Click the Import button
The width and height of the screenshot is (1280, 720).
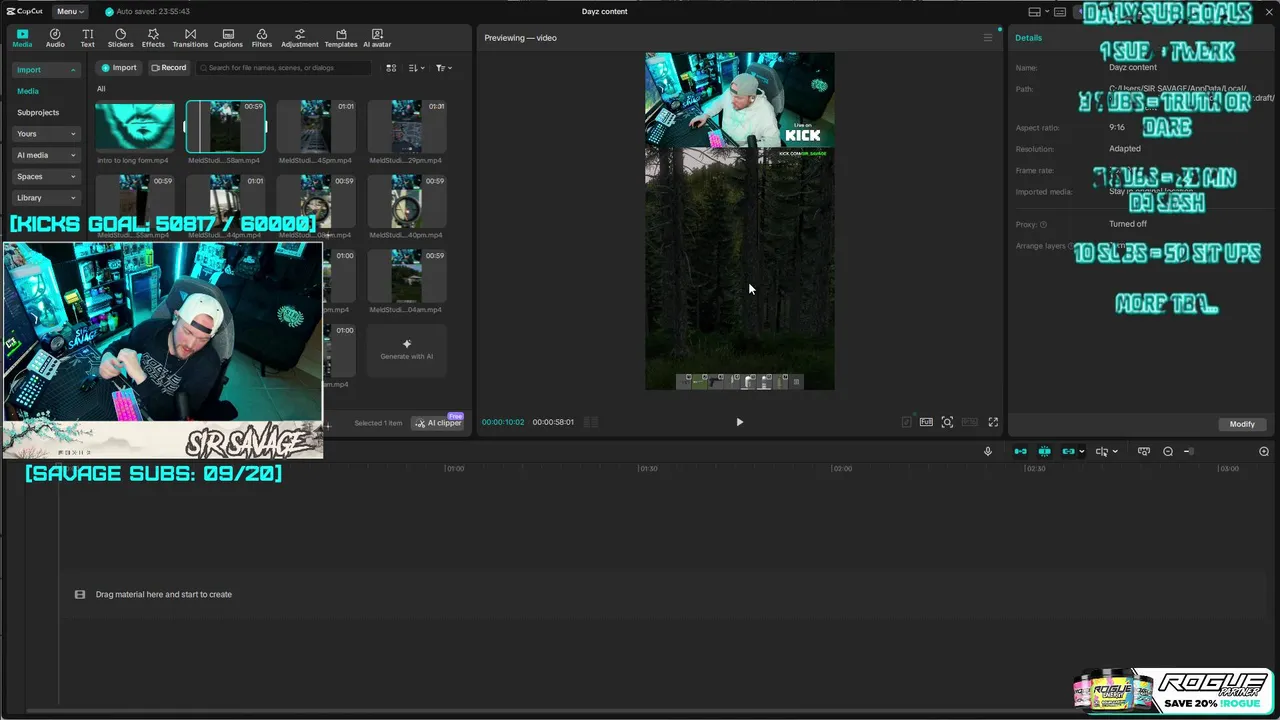click(118, 68)
